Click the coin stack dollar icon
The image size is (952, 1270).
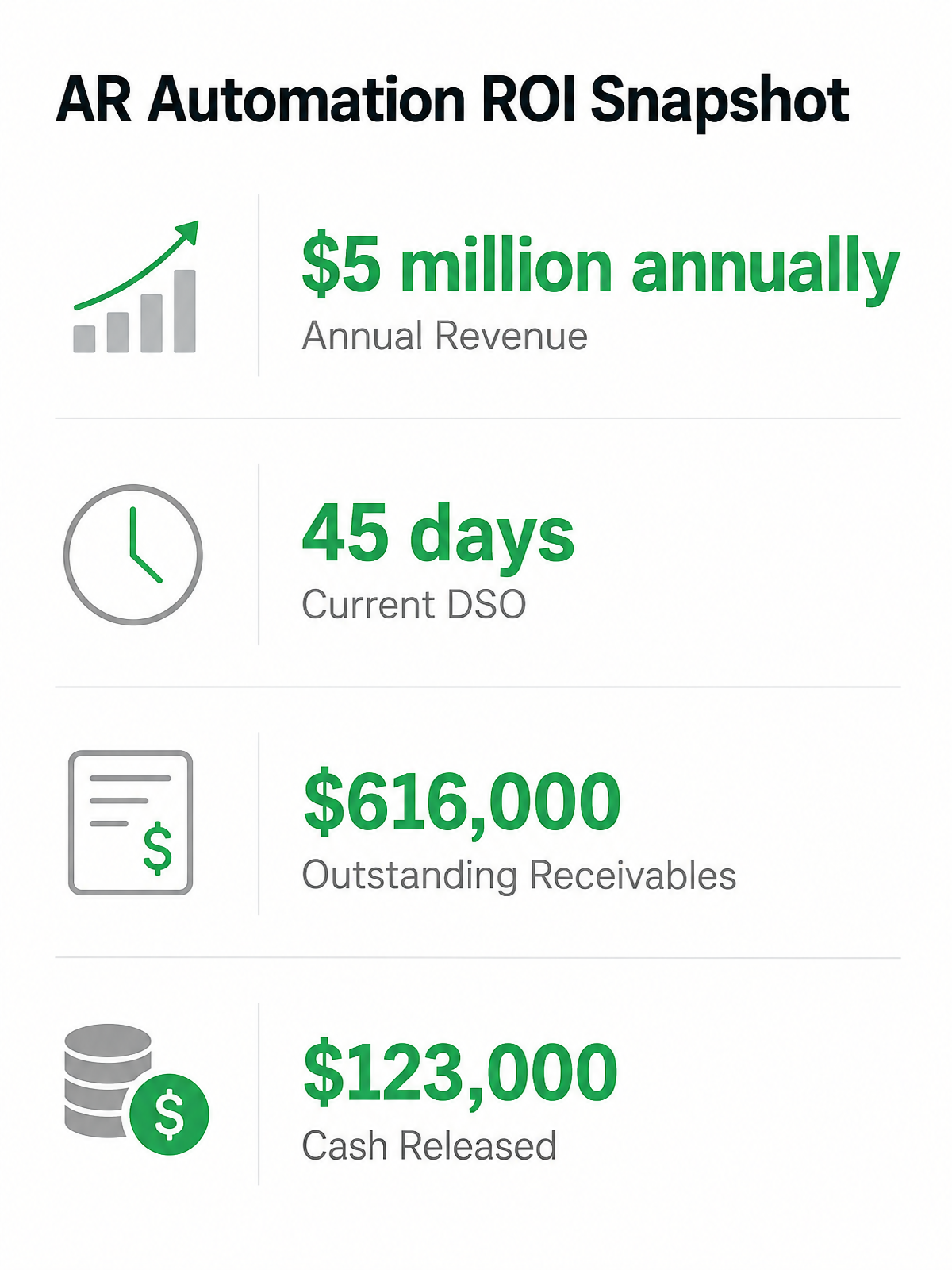coord(136,1089)
